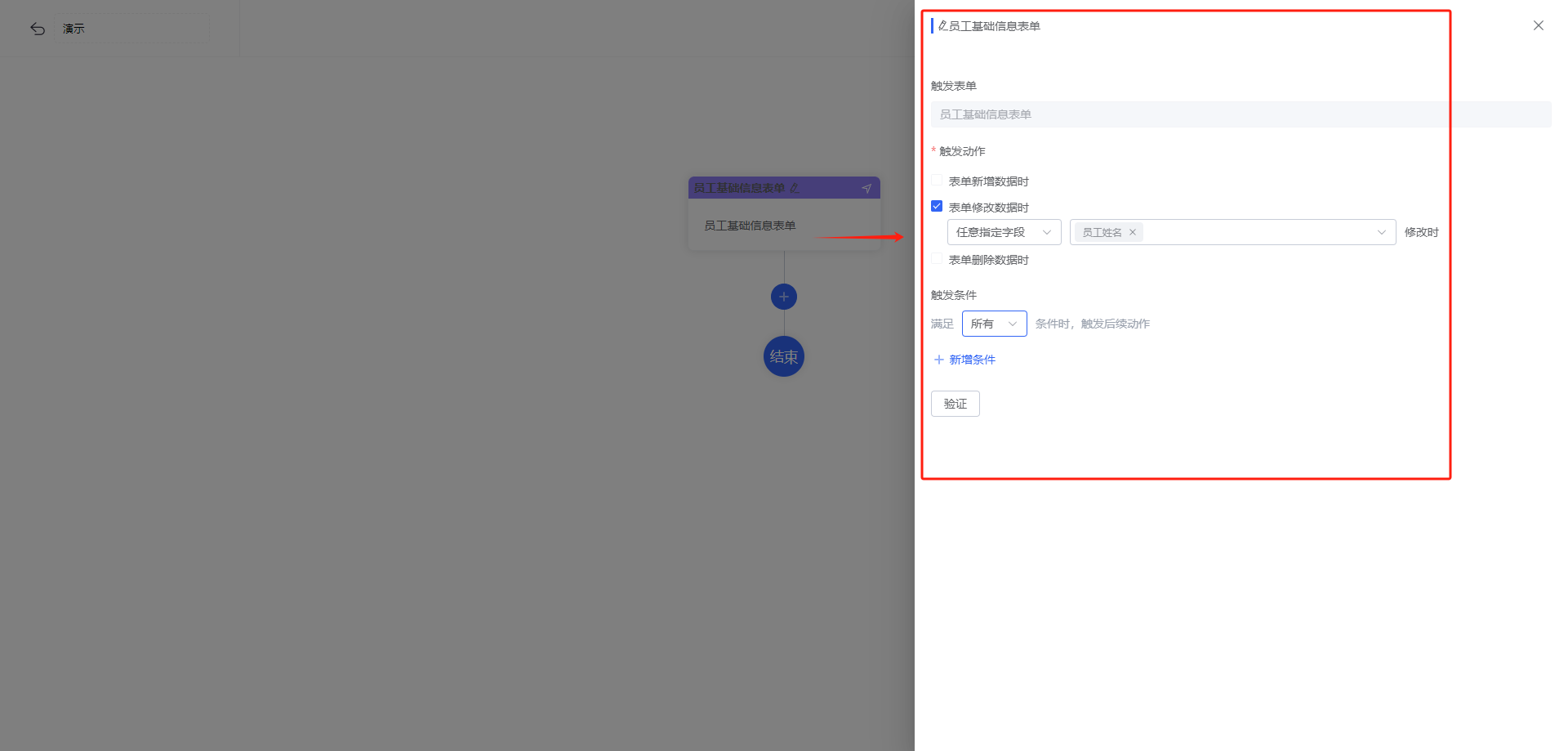Click the blue plus add-node circle
The width and height of the screenshot is (1568, 751).
point(784,297)
